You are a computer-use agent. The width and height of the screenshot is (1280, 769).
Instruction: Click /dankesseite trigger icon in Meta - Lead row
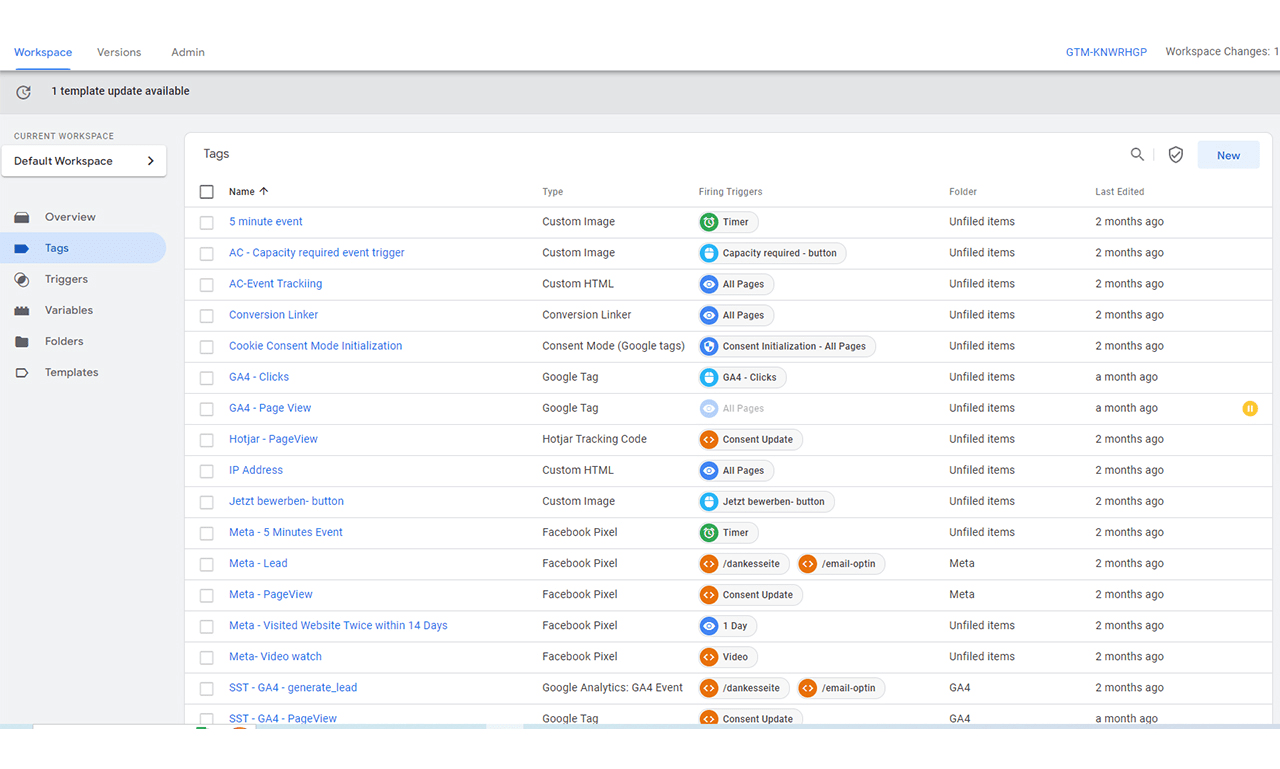click(x=709, y=563)
